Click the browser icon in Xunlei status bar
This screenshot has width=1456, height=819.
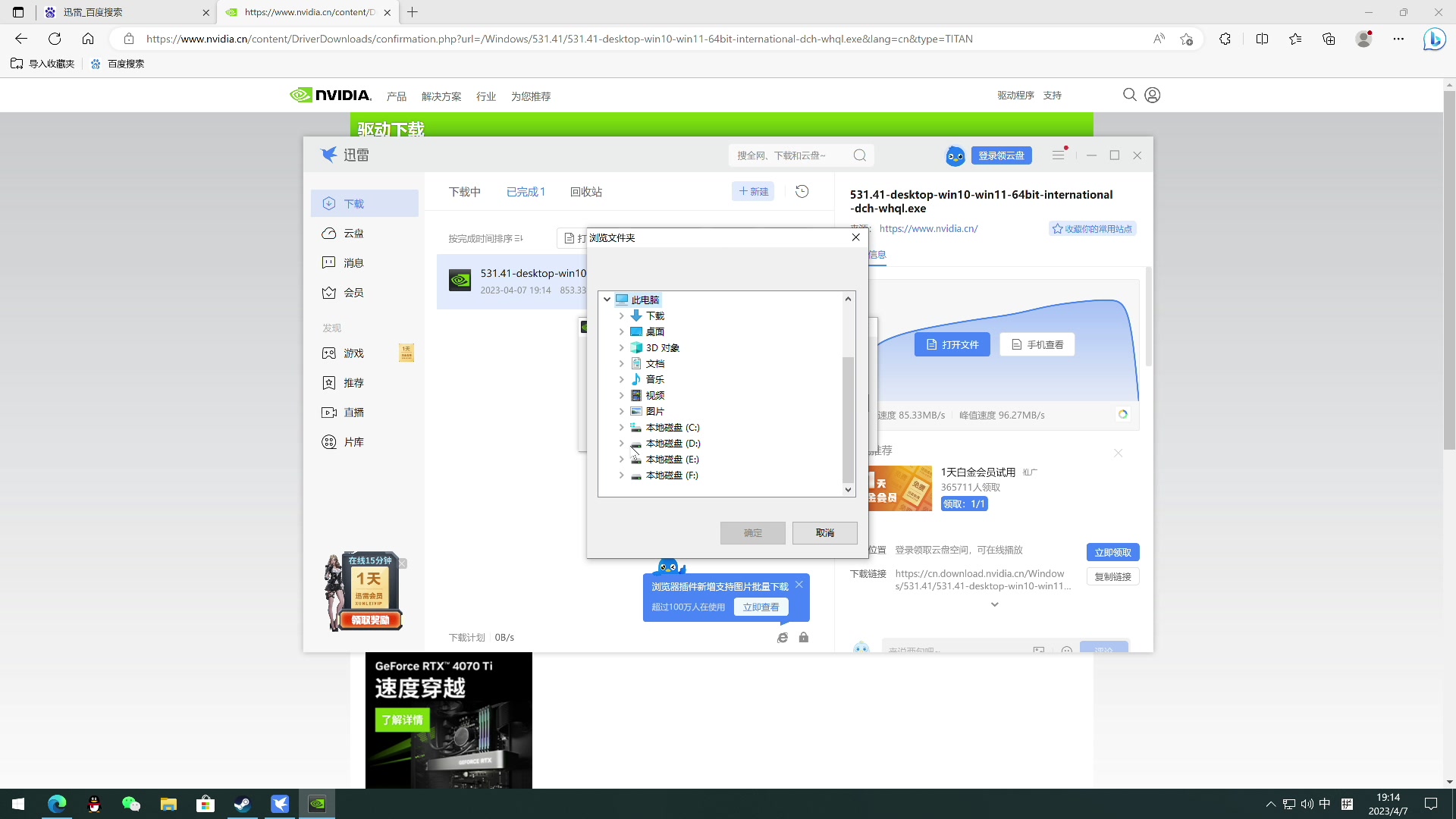pyautogui.click(x=783, y=638)
